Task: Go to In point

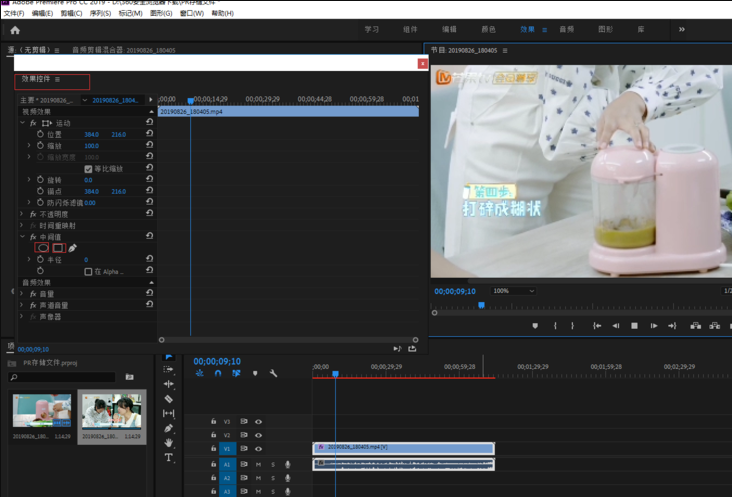Action: (597, 326)
